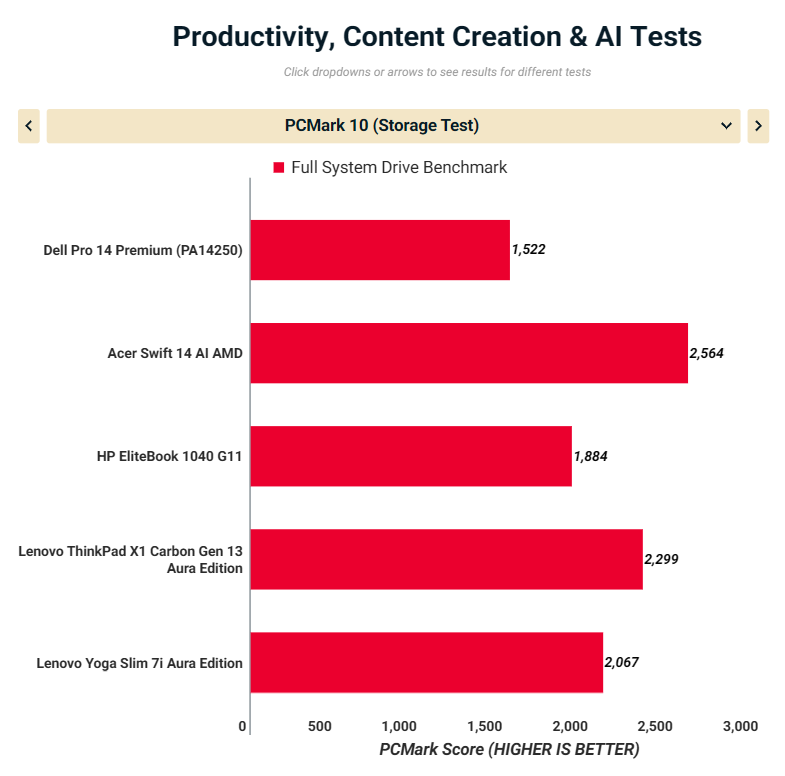This screenshot has width=785, height=776.
Task: Click the next test right arrow
Action: coord(758,126)
